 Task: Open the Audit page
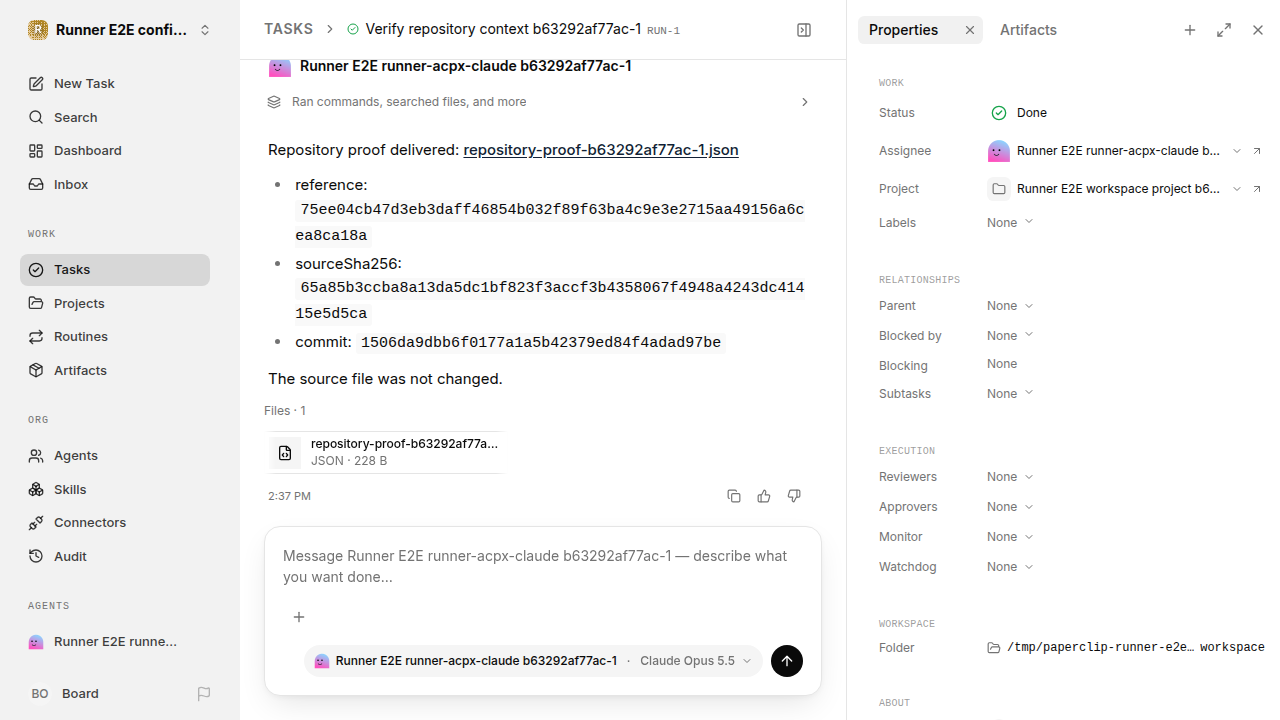click(115, 556)
